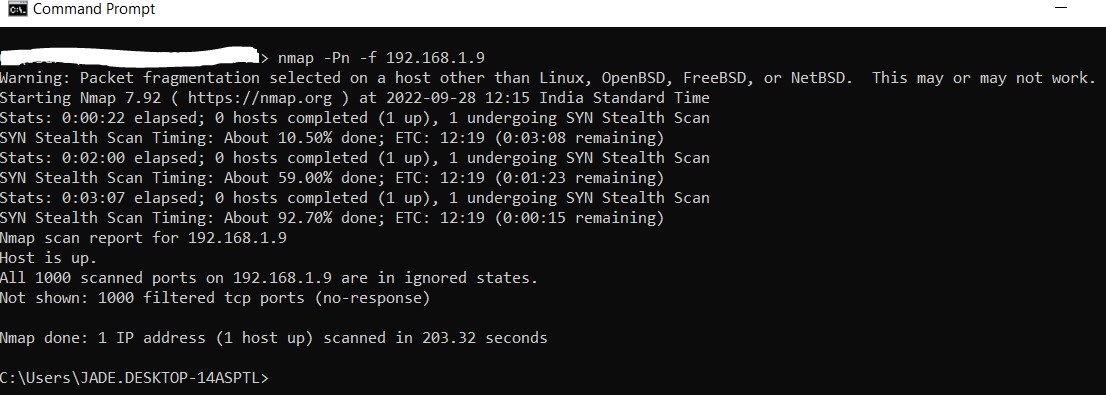Click the 'All 1000 scanned ports' line
Image resolution: width=1106 pixels, height=395 pixels.
coord(269,278)
